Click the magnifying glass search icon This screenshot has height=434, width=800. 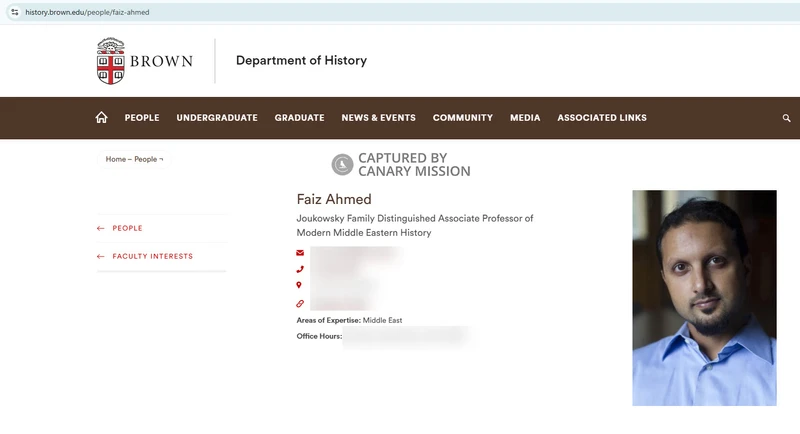tap(787, 118)
